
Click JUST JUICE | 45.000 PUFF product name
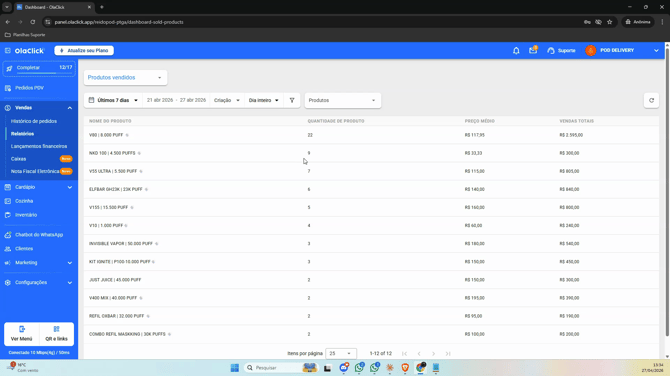(x=115, y=280)
